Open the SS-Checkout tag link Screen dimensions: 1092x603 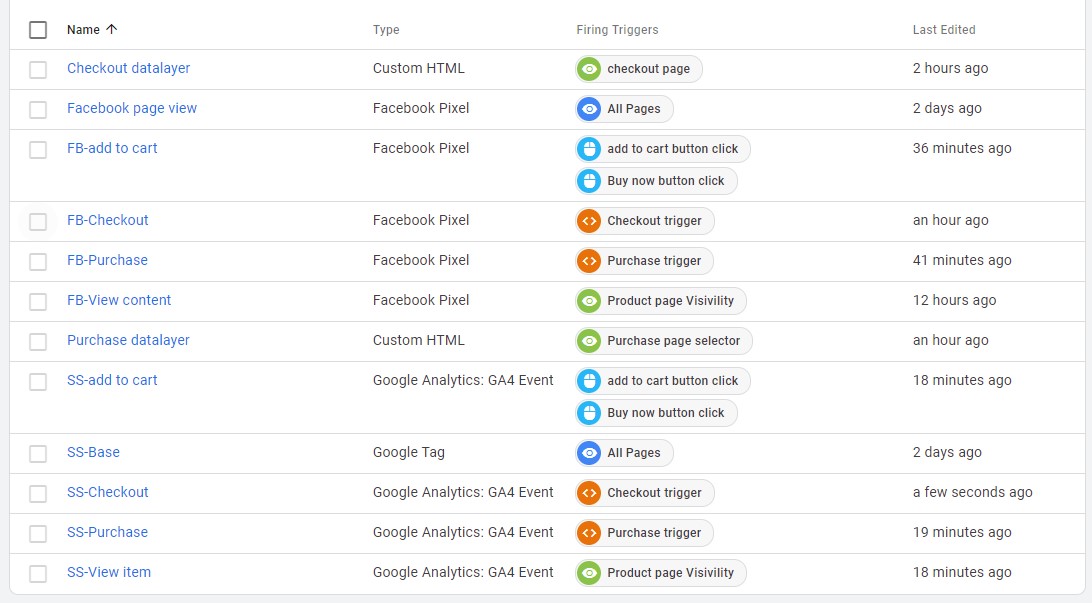[x=107, y=492]
